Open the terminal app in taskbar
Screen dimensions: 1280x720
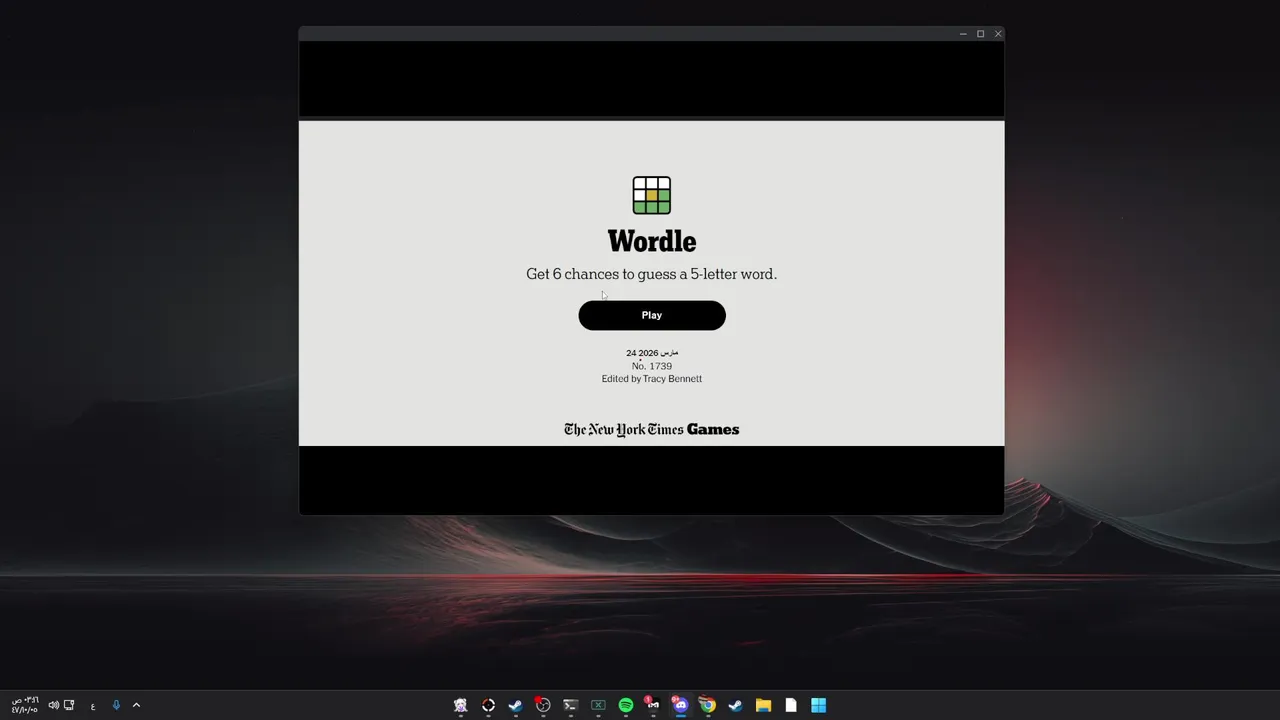pos(570,705)
